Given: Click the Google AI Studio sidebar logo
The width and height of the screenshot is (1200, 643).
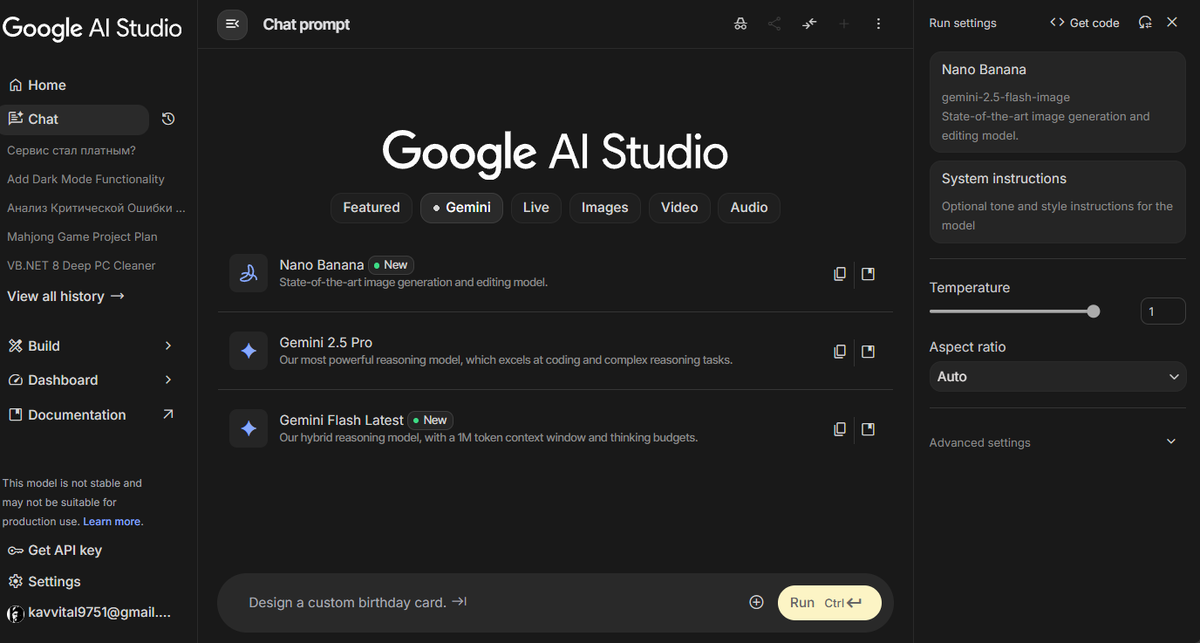Looking at the screenshot, I should tap(92, 28).
